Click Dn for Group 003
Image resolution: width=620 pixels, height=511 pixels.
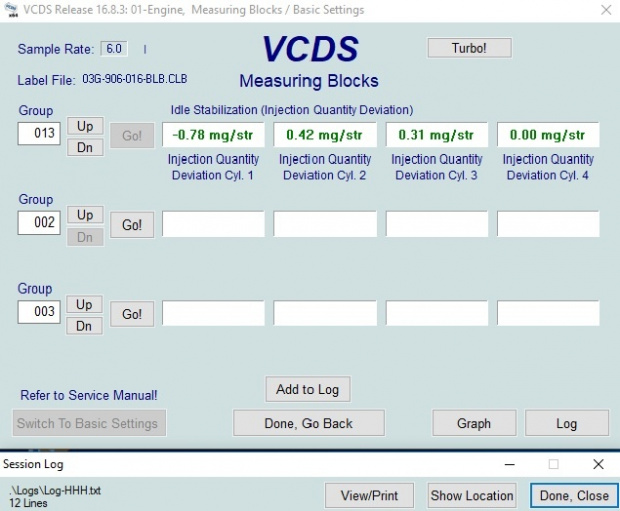(84, 326)
